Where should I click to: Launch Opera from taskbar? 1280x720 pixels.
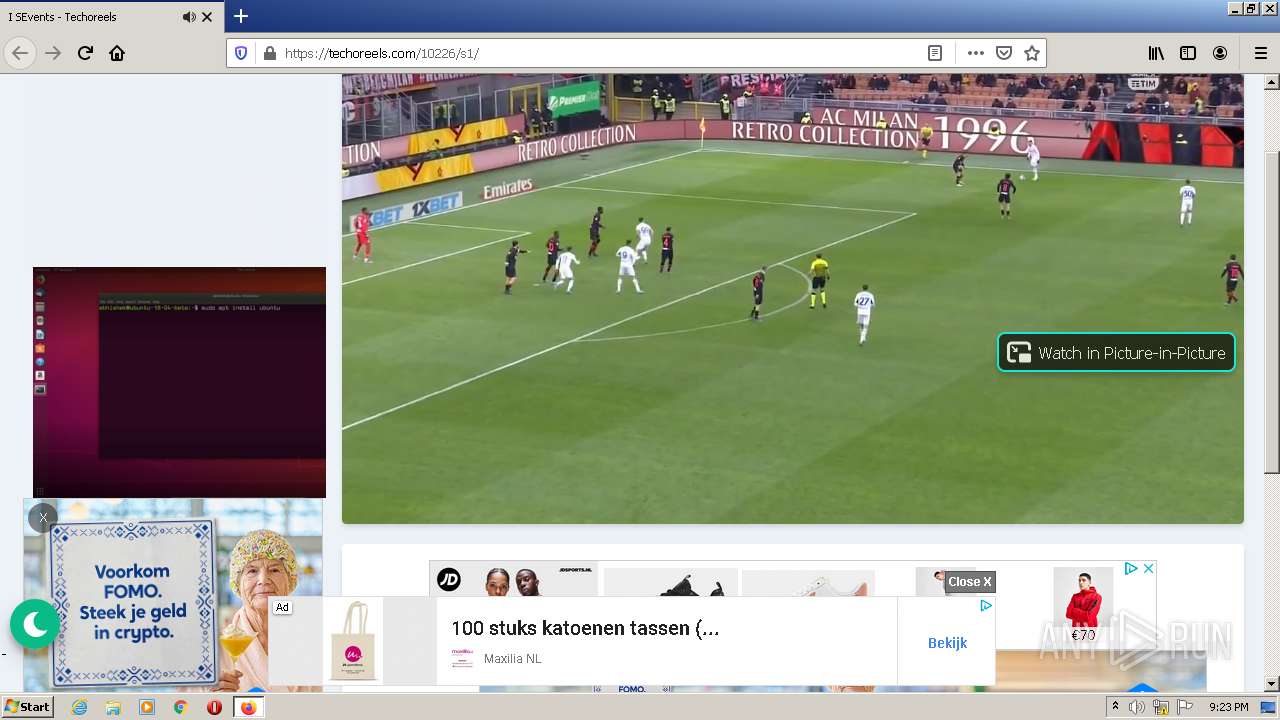tap(214, 707)
